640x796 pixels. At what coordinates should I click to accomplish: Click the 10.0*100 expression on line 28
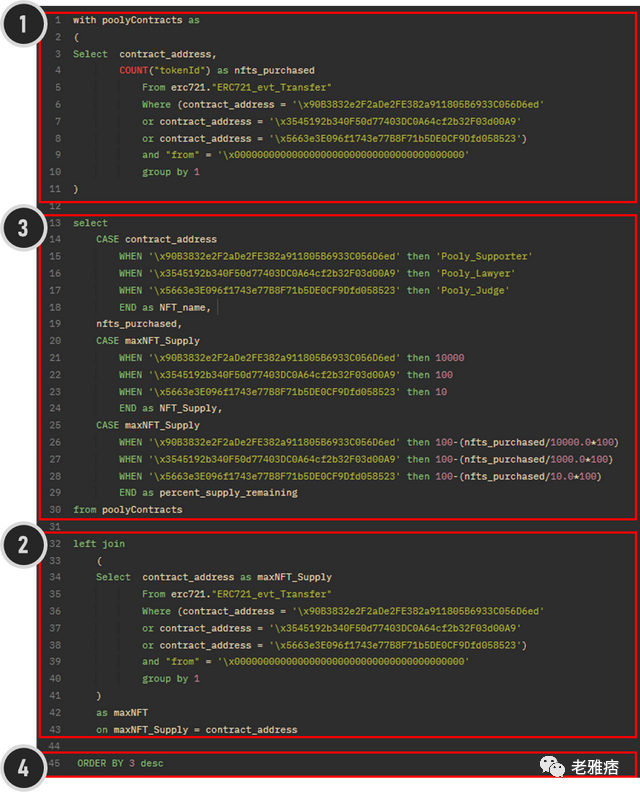[x=574, y=477]
